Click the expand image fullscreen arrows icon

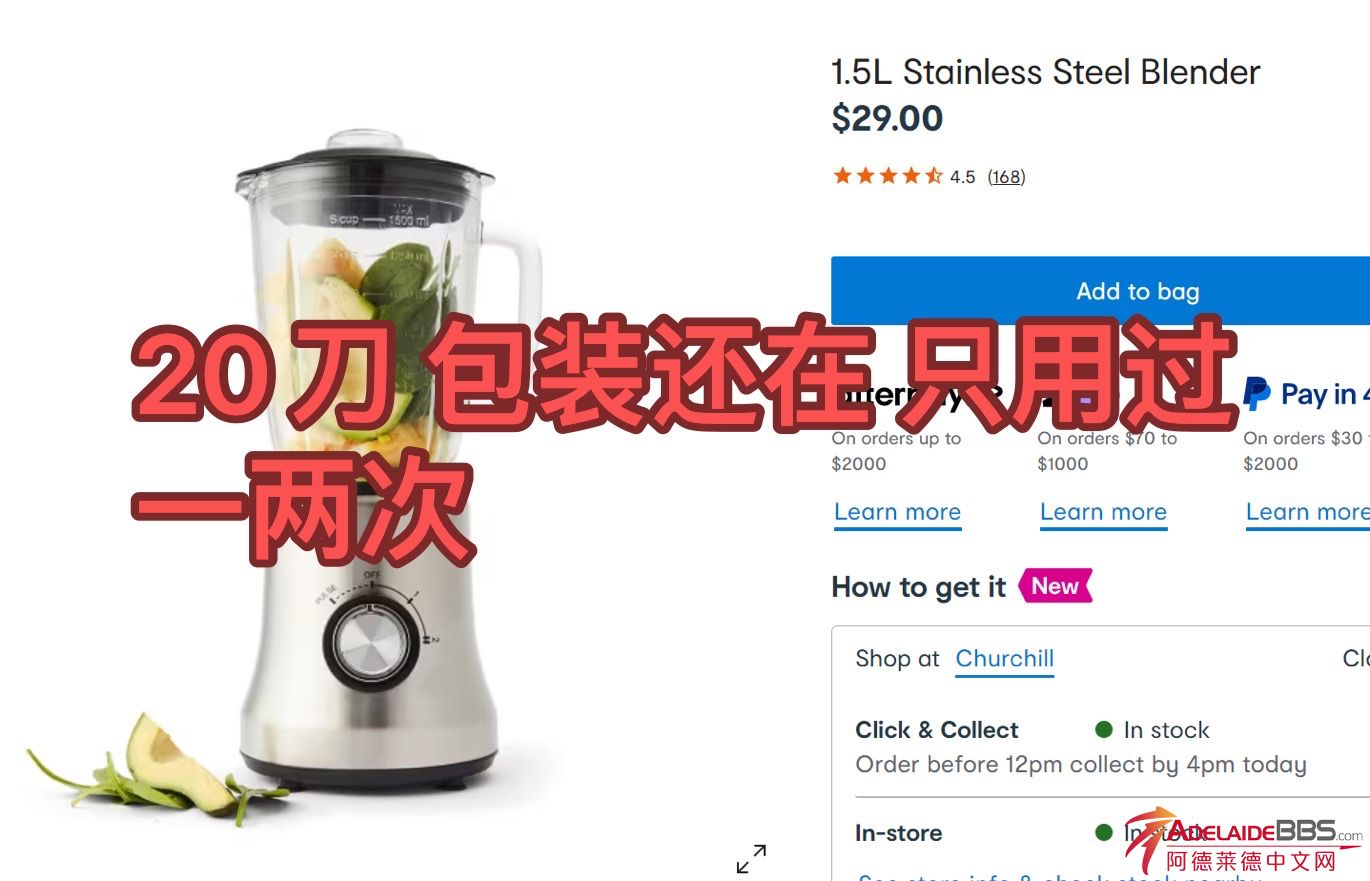[x=751, y=859]
